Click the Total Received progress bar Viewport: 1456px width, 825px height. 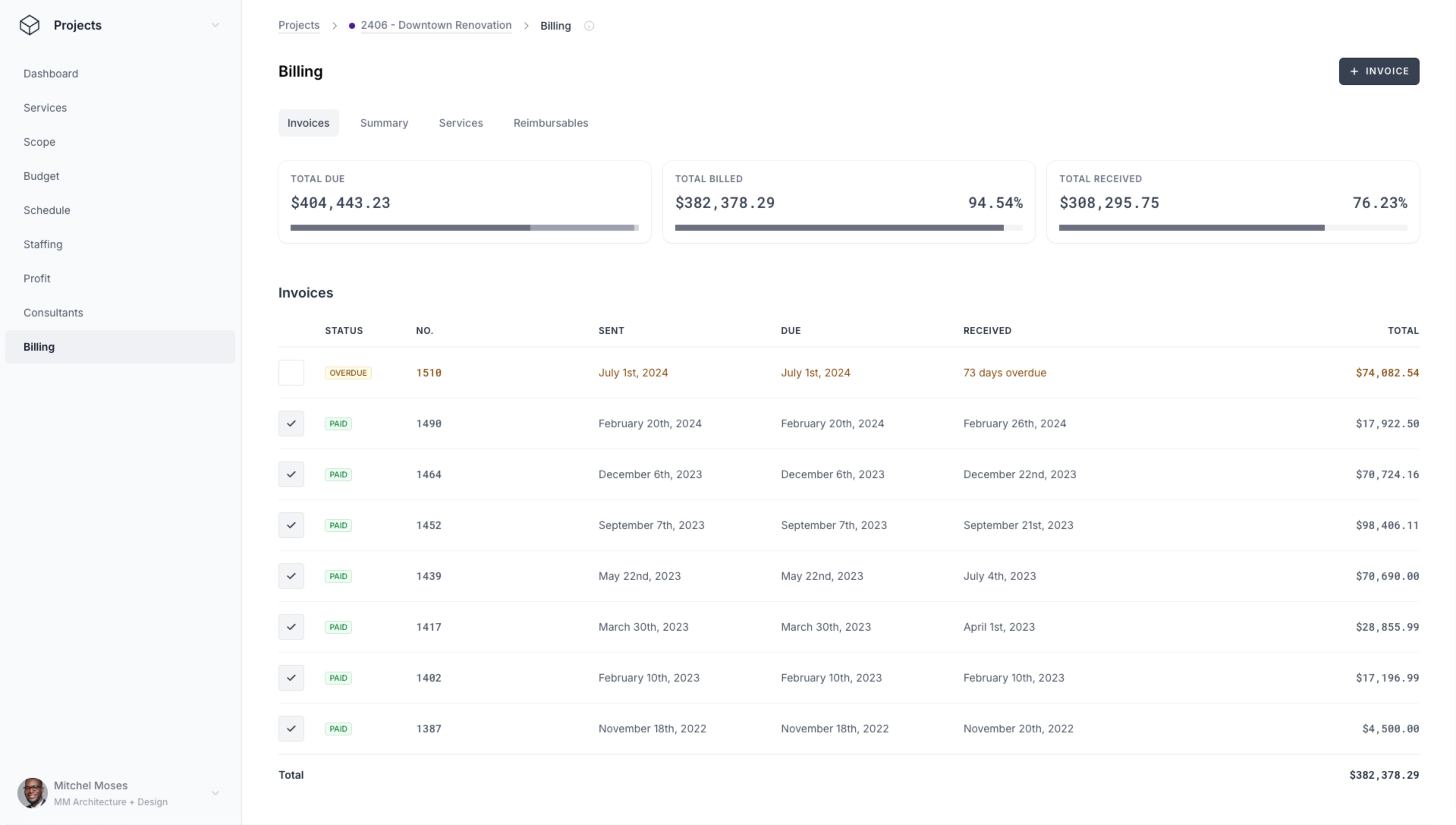pyautogui.click(x=1233, y=228)
